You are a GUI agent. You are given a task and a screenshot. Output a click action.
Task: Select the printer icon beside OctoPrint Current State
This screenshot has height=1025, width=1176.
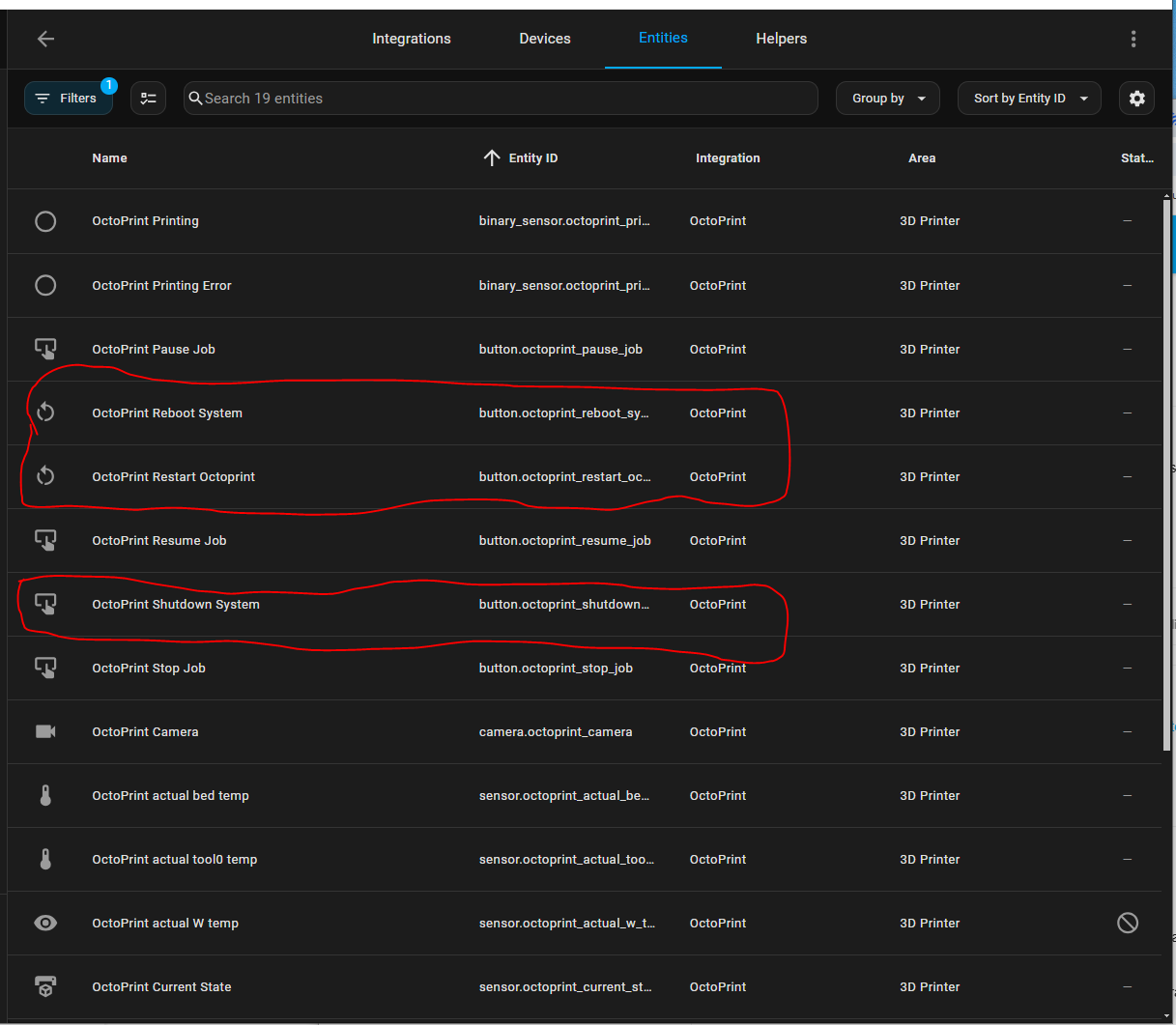[45, 986]
